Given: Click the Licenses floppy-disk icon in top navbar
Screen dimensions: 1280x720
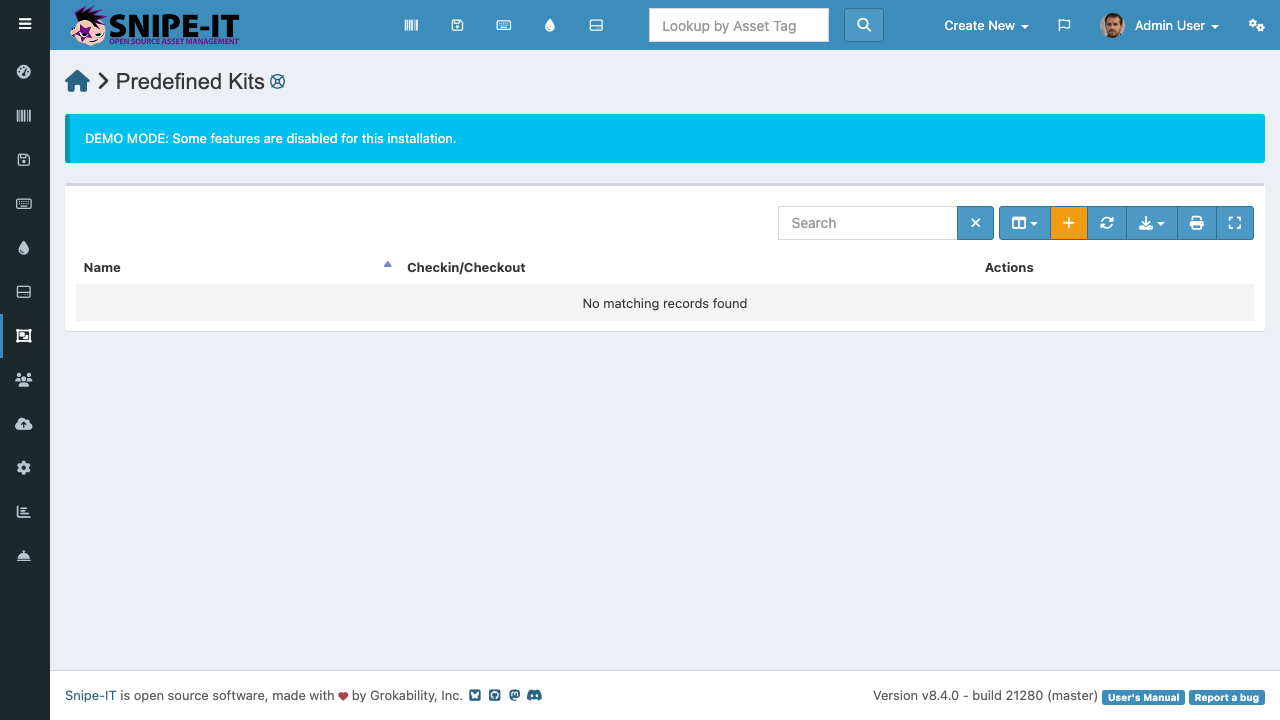Looking at the screenshot, I should tap(457, 25).
